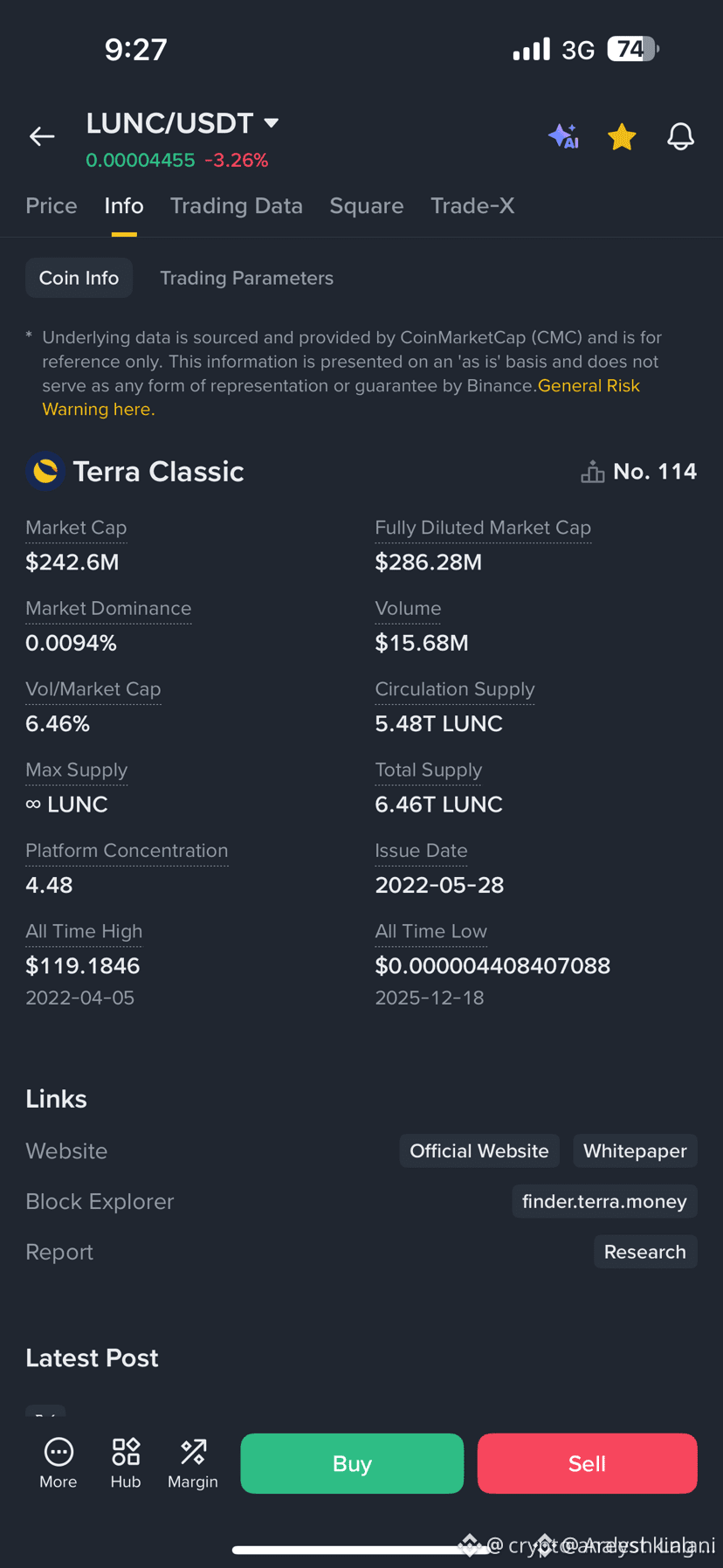Tap the green Buy button

point(352,1463)
